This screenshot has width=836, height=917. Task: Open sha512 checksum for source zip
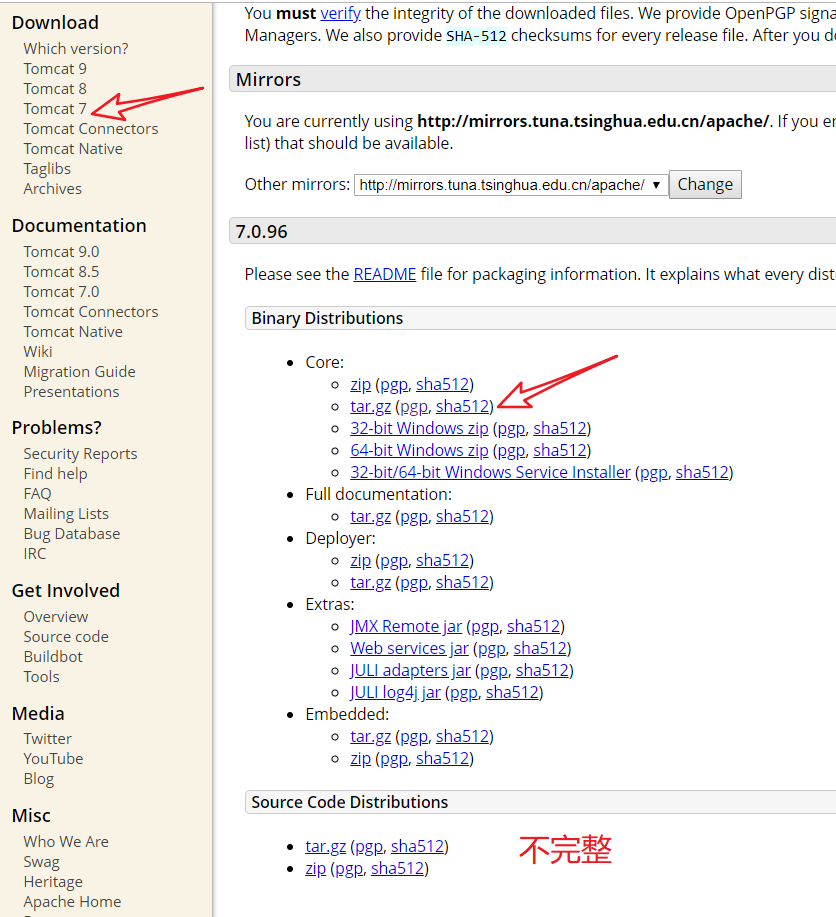(x=397, y=869)
